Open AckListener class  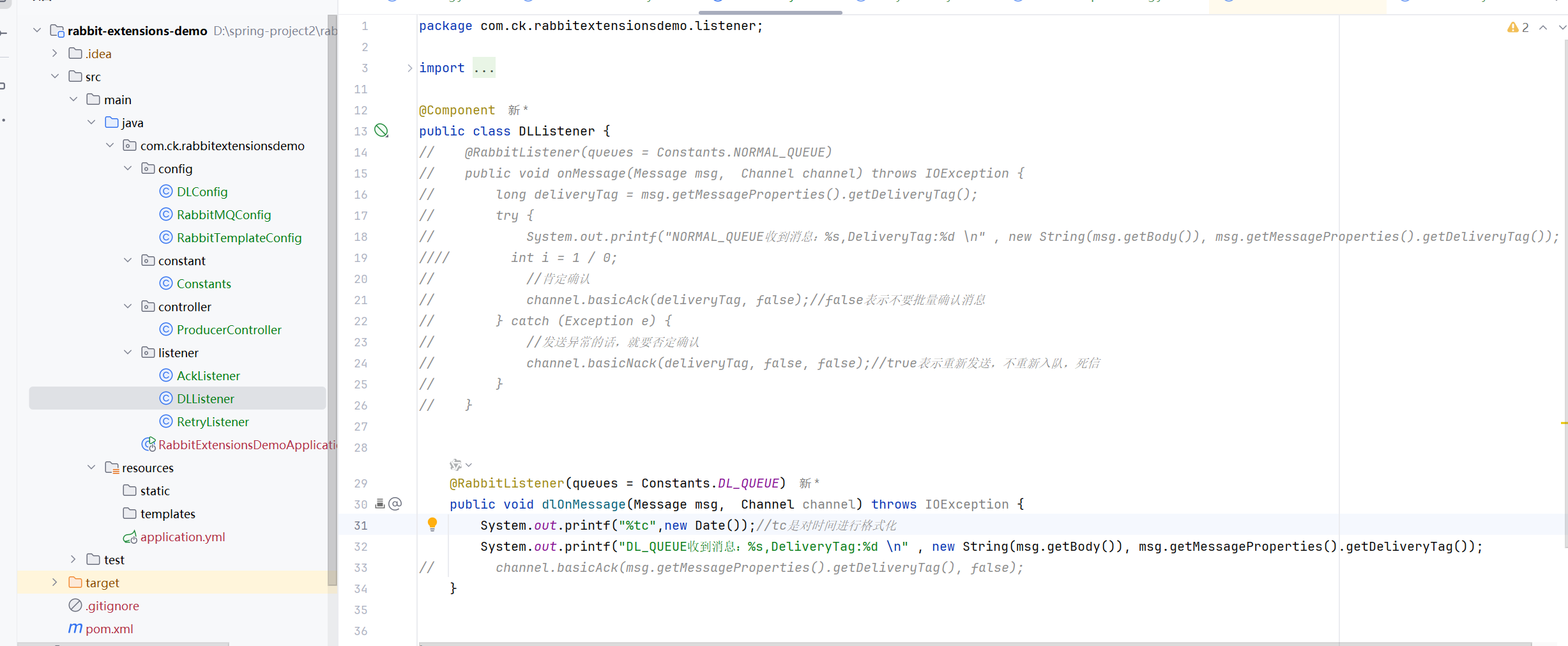208,376
